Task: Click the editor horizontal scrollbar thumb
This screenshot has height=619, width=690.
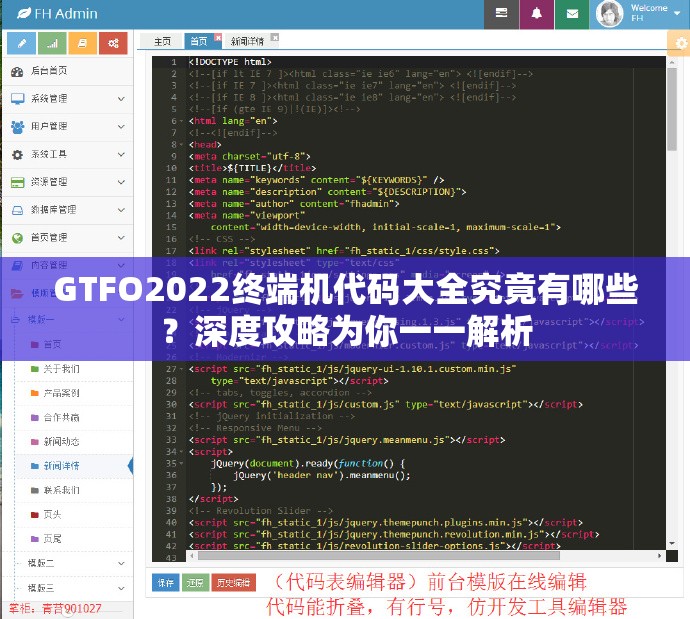Action: pos(378,556)
